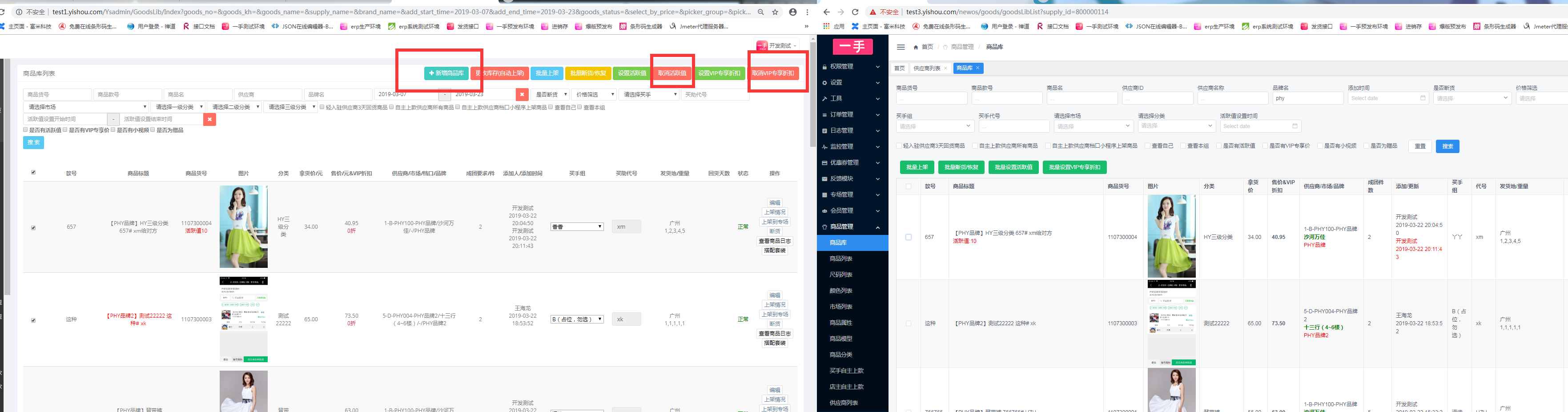
Task: Check 是否为赠品 in the right page filters
Action: pos(1367,146)
